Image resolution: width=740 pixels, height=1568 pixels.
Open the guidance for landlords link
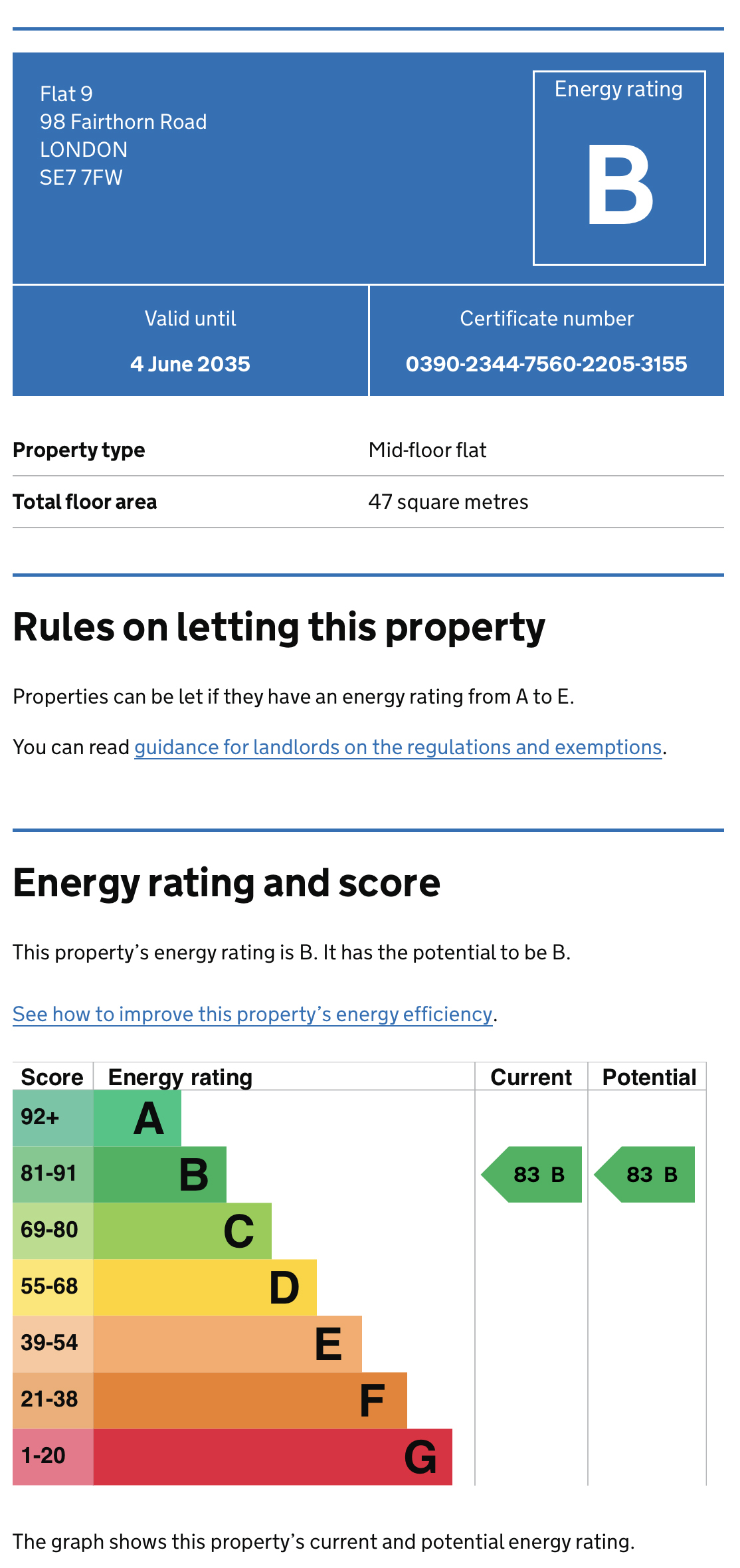click(x=398, y=747)
